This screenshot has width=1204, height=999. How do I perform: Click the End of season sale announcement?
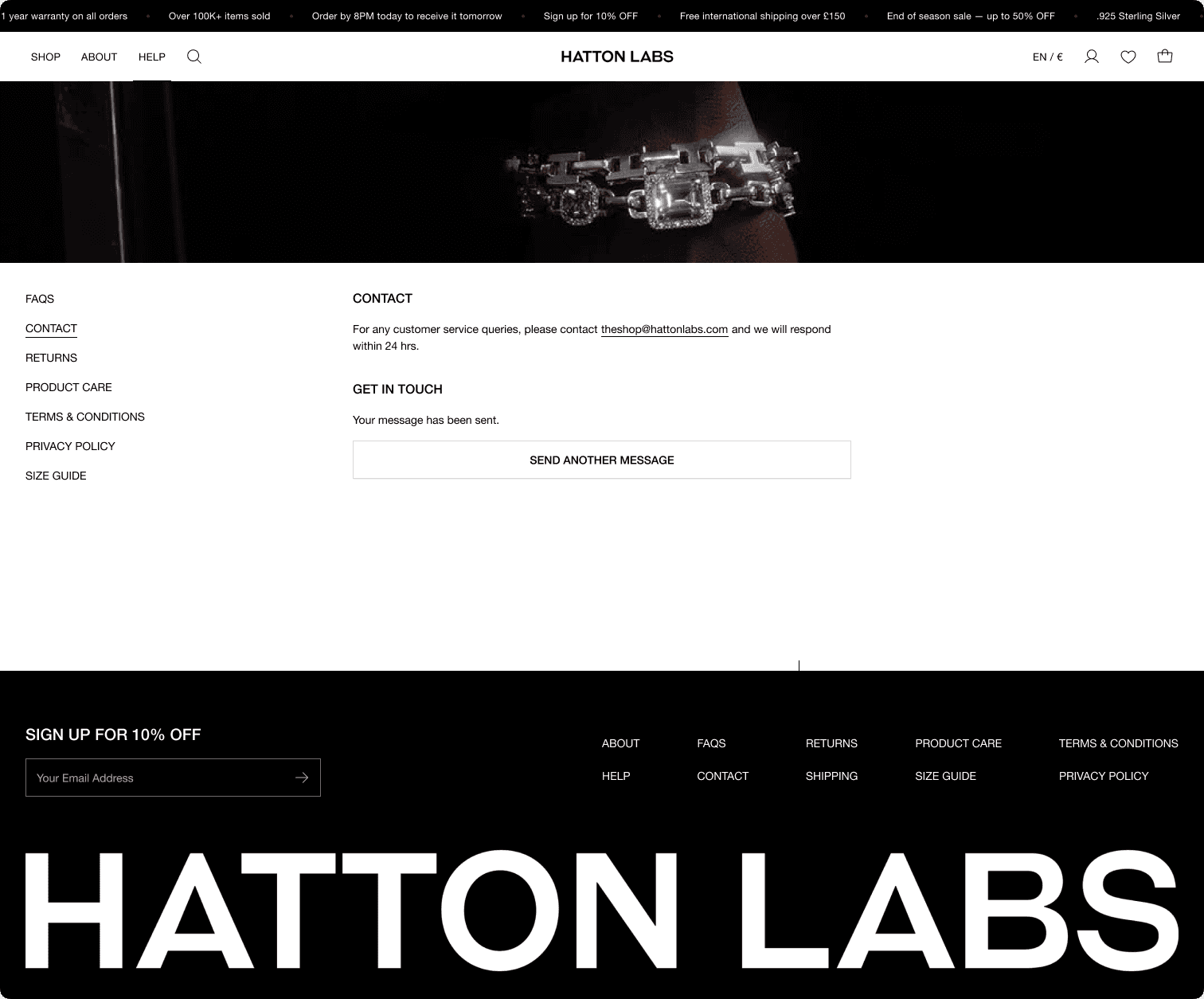click(971, 16)
